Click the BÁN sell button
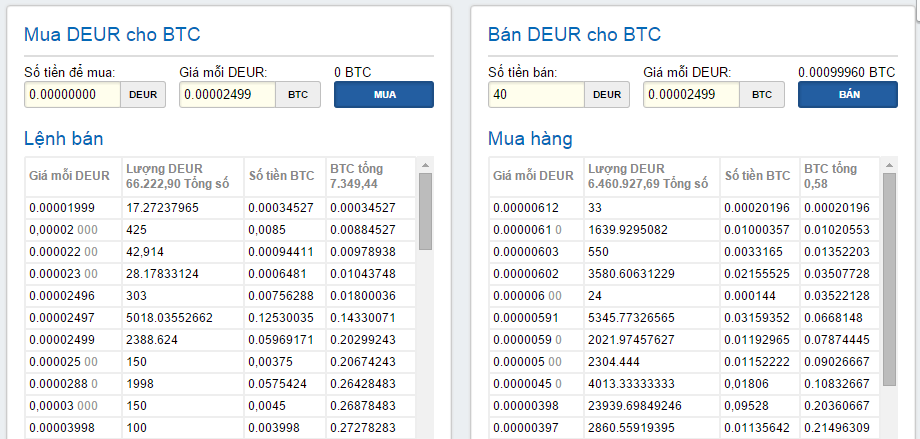 [848, 94]
